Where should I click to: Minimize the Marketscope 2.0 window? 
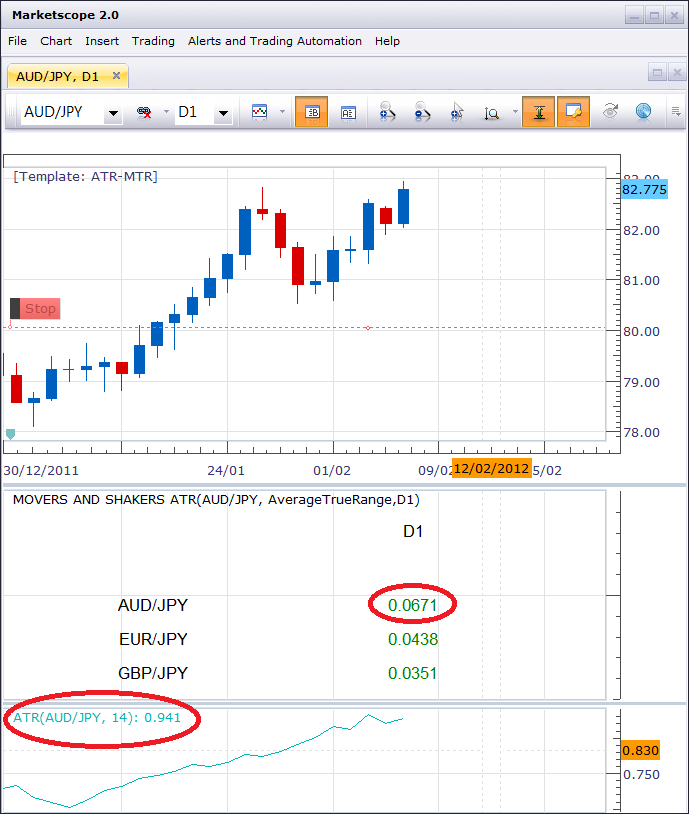[x=634, y=16]
